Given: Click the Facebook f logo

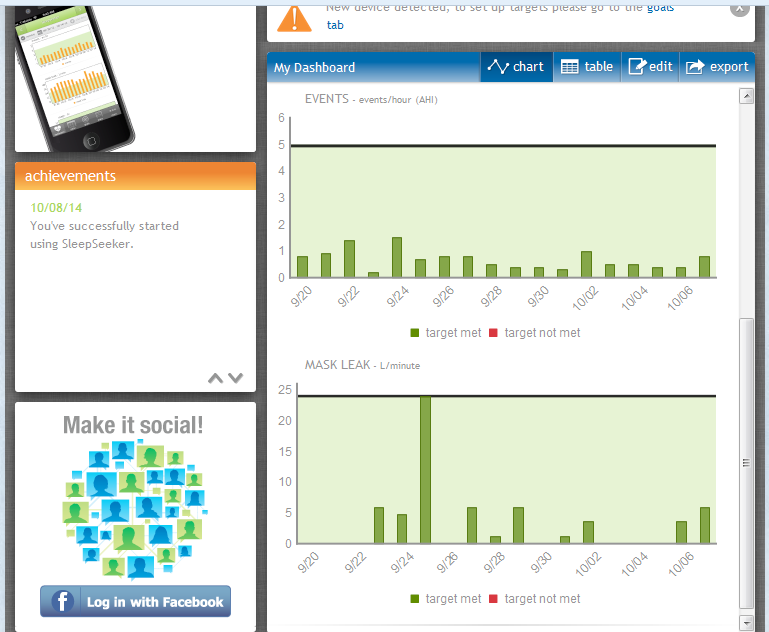Looking at the screenshot, I should (62, 601).
